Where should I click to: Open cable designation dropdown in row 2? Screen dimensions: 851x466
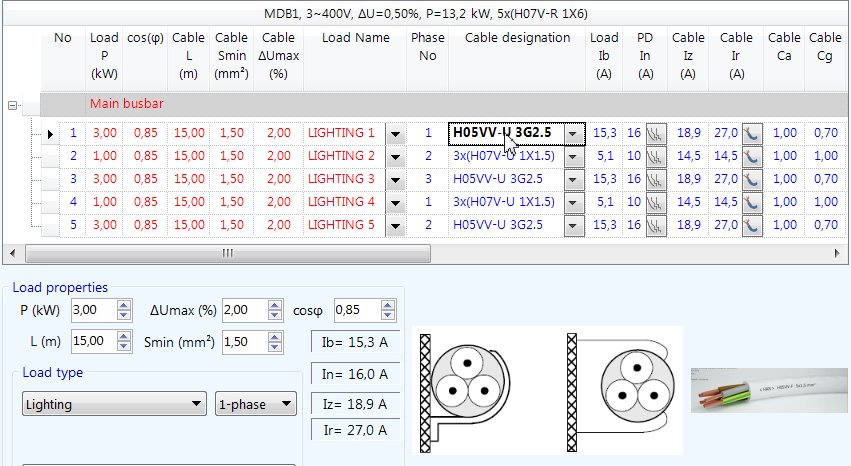click(x=574, y=157)
